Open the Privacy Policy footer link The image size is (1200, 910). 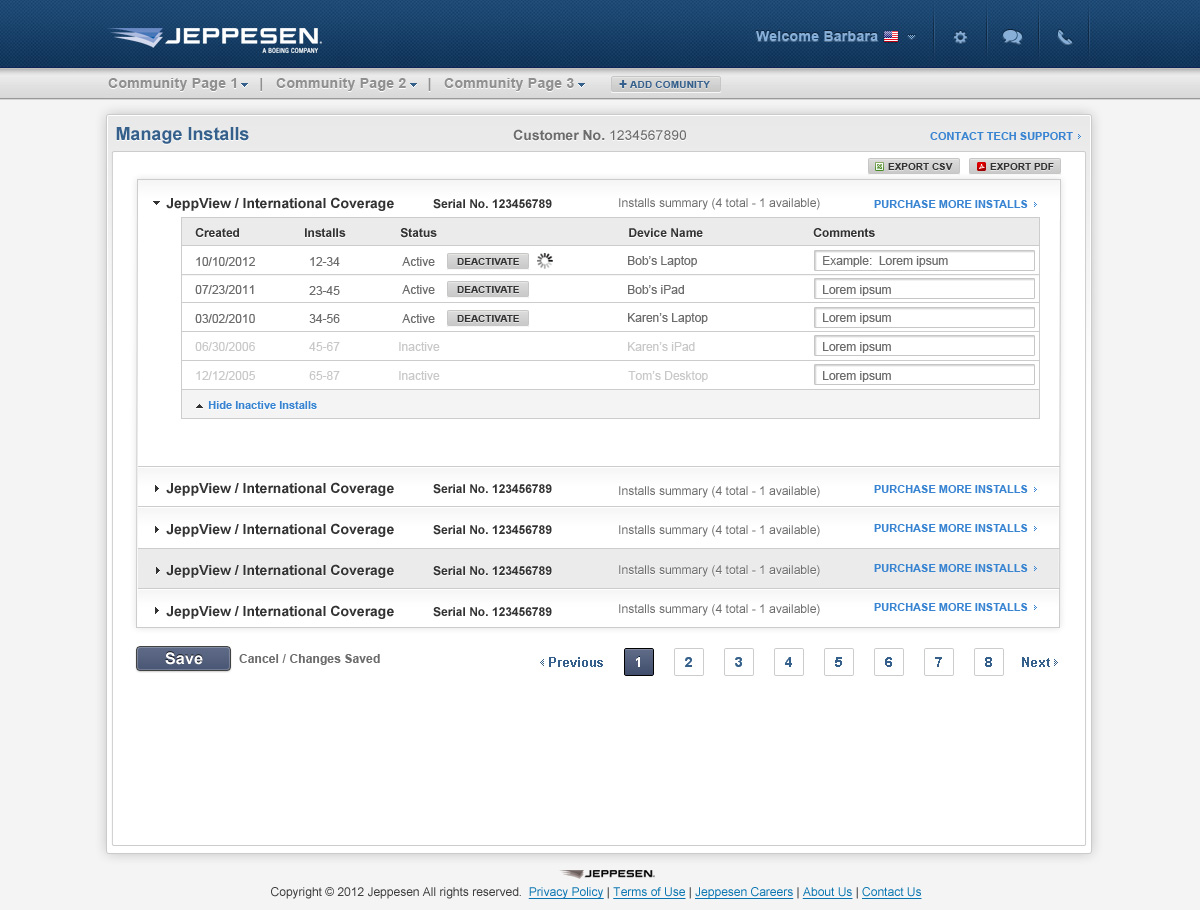[566, 892]
